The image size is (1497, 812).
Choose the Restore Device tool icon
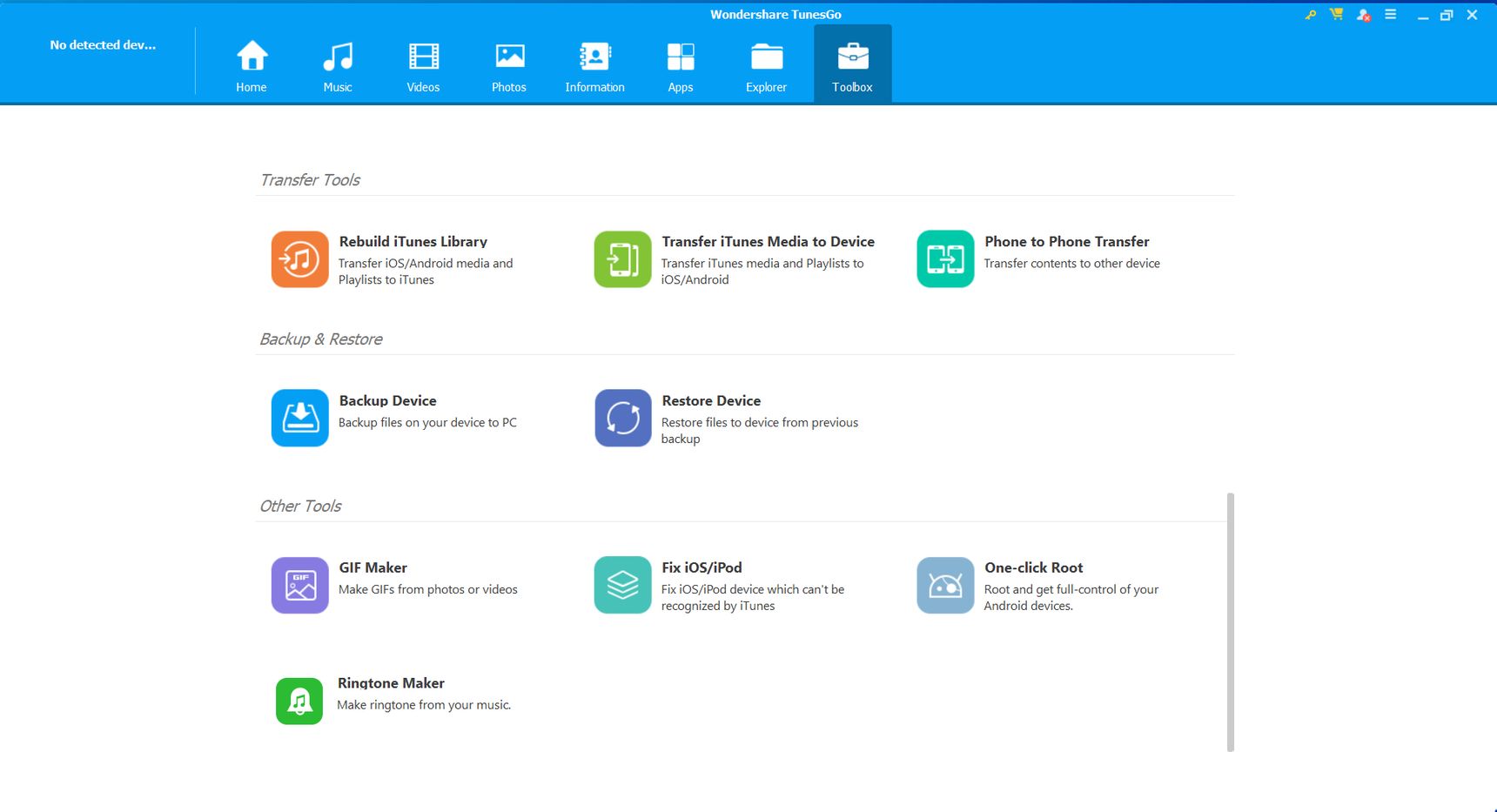pos(622,418)
